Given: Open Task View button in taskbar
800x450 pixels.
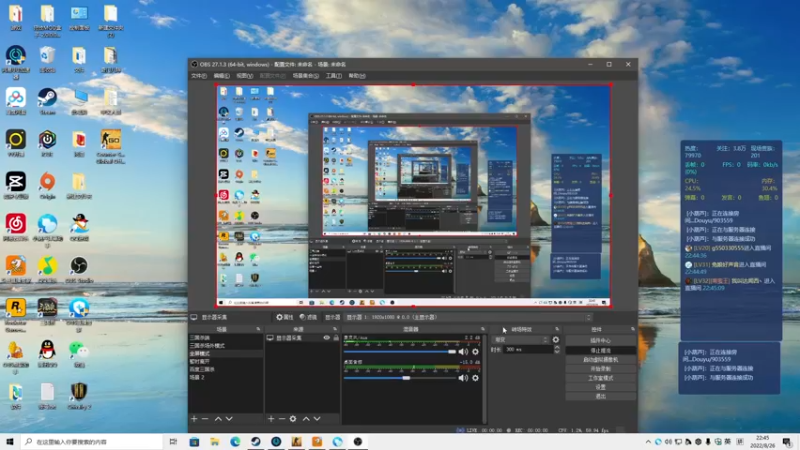Looking at the screenshot, I should point(173,442).
